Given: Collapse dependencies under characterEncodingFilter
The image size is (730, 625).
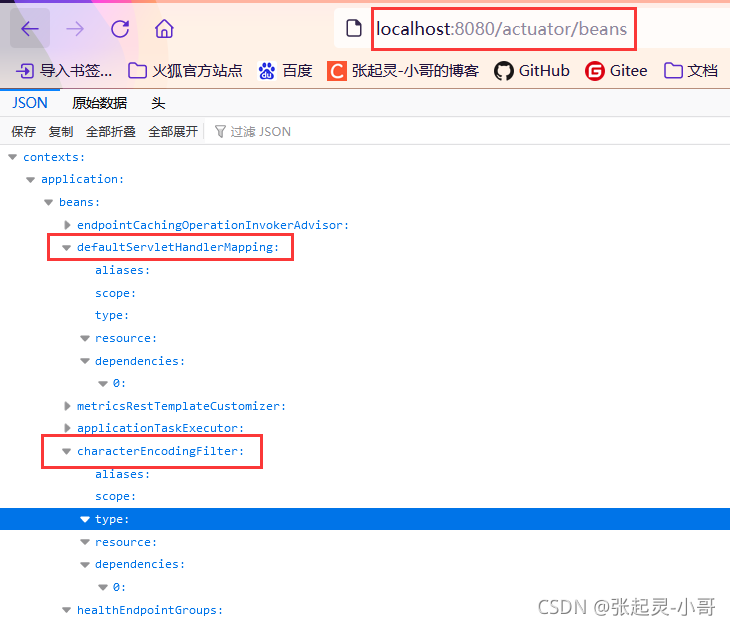Looking at the screenshot, I should point(85,564).
